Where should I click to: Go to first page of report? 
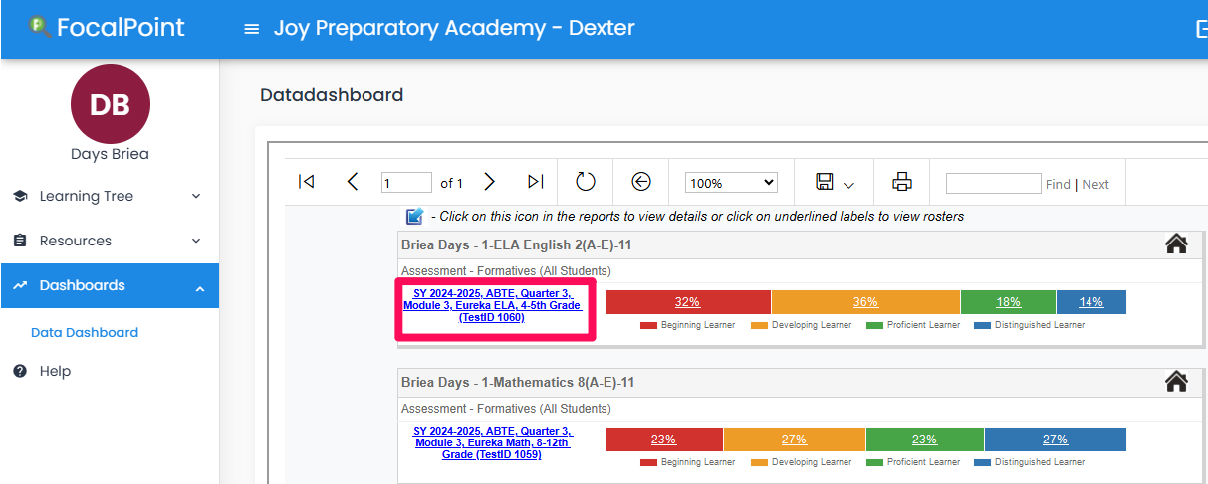click(x=307, y=182)
